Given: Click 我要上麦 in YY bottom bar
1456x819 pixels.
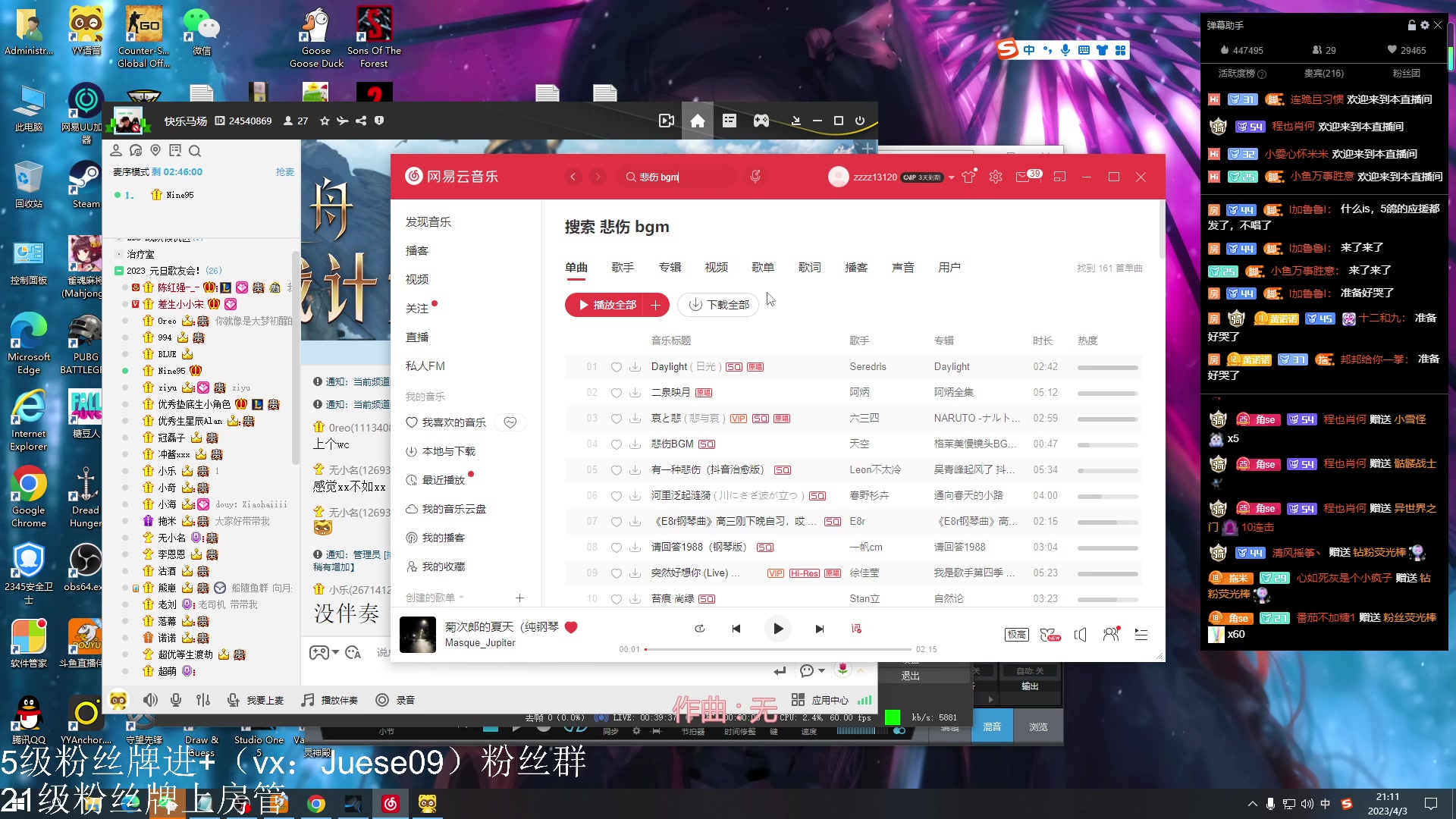Looking at the screenshot, I should pos(255,700).
